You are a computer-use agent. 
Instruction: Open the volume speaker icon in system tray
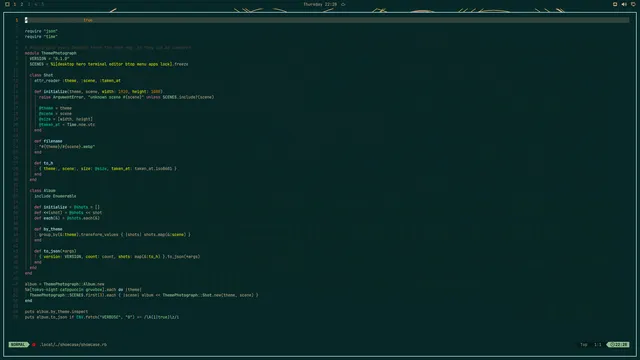[x=624, y=4]
